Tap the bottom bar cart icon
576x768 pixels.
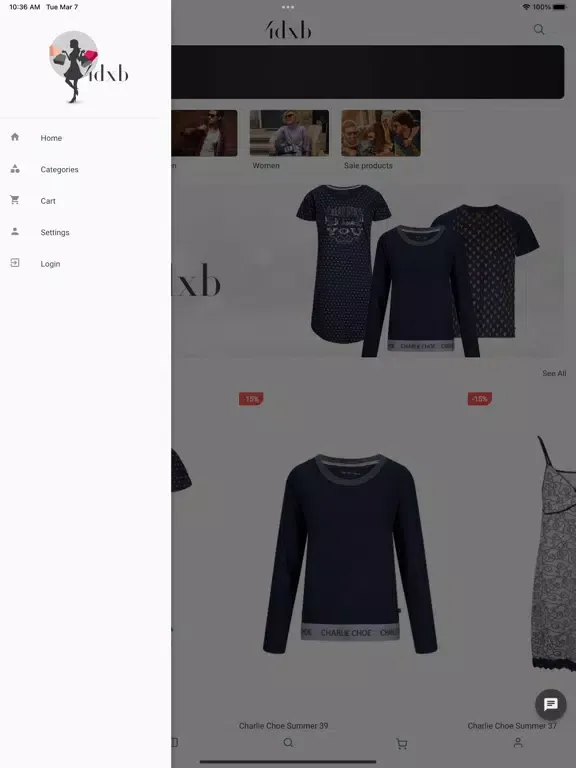coord(402,744)
